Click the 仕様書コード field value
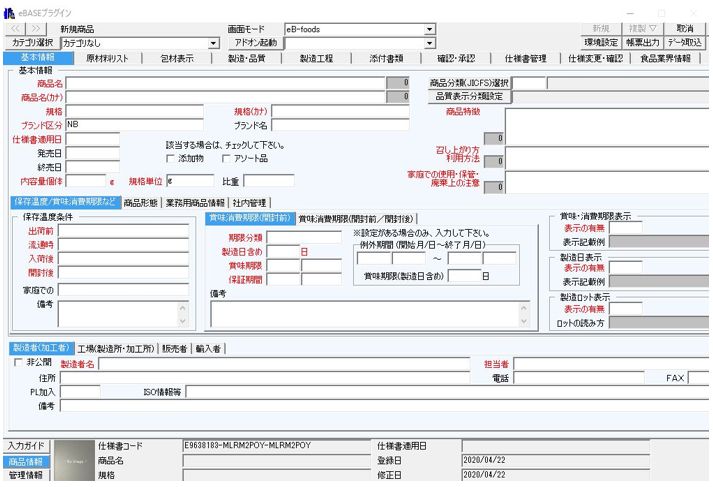Screen dimensions: 713x487 [x=276, y=446]
